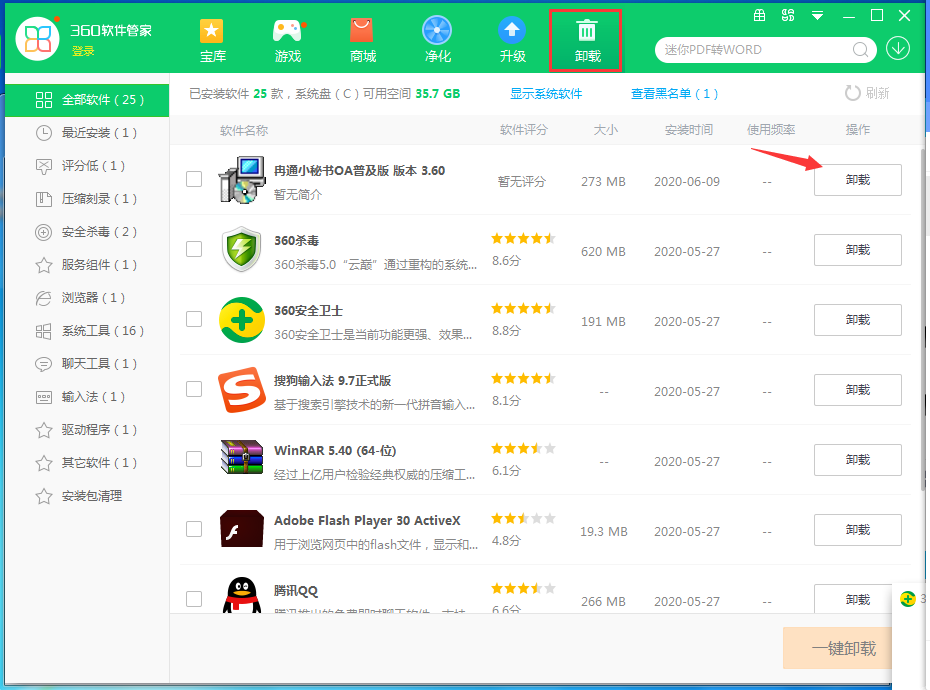
Task: Select 压缩刻录 (1) category
Action: click(87, 199)
